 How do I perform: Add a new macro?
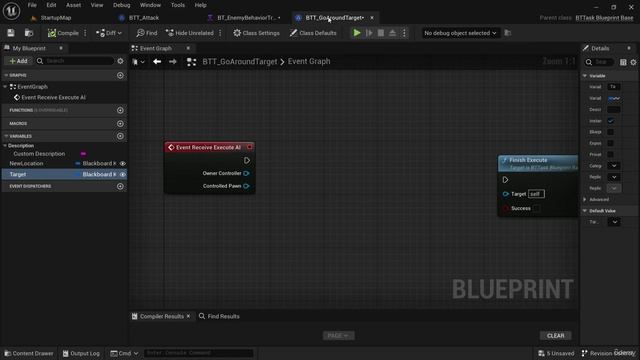pos(120,123)
